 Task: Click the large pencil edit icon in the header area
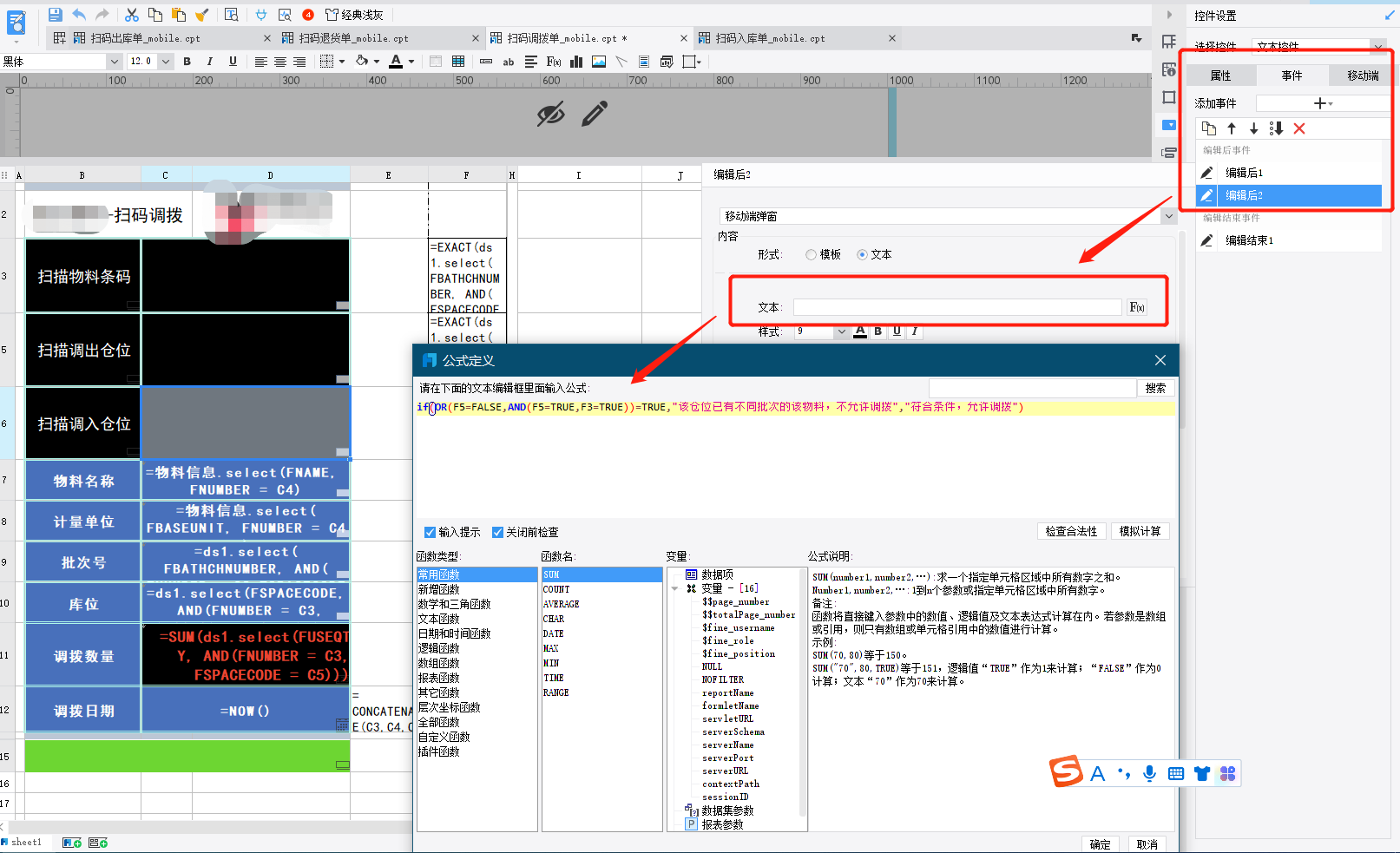[595, 114]
